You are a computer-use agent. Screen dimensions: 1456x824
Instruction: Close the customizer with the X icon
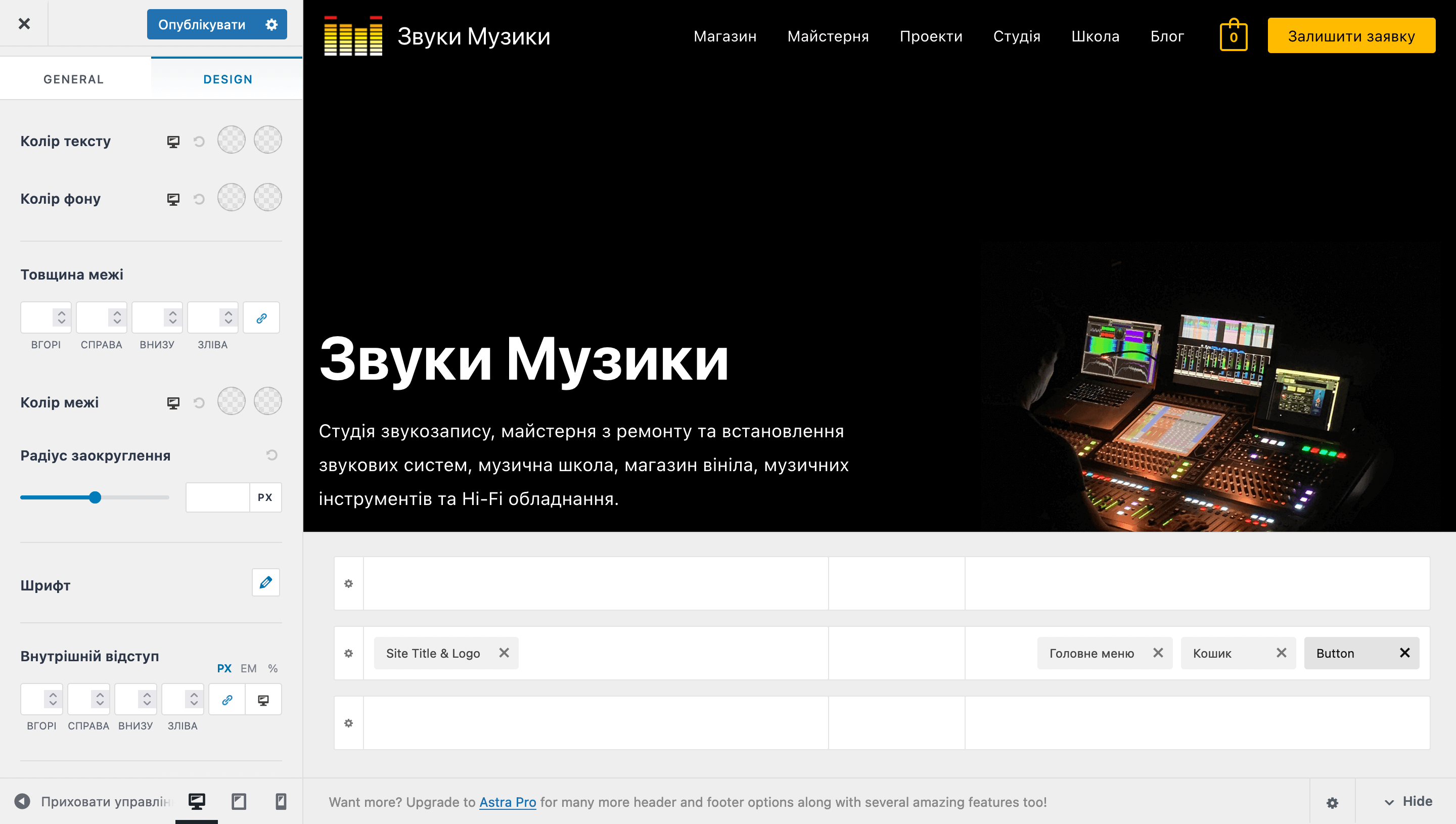point(24,23)
